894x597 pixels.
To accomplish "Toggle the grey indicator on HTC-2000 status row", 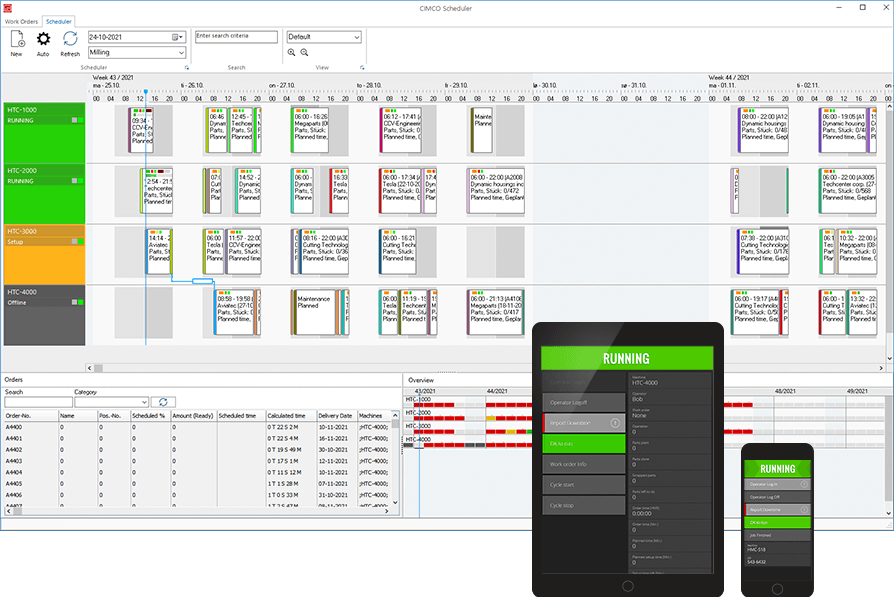I will pyautogui.click(x=74, y=181).
